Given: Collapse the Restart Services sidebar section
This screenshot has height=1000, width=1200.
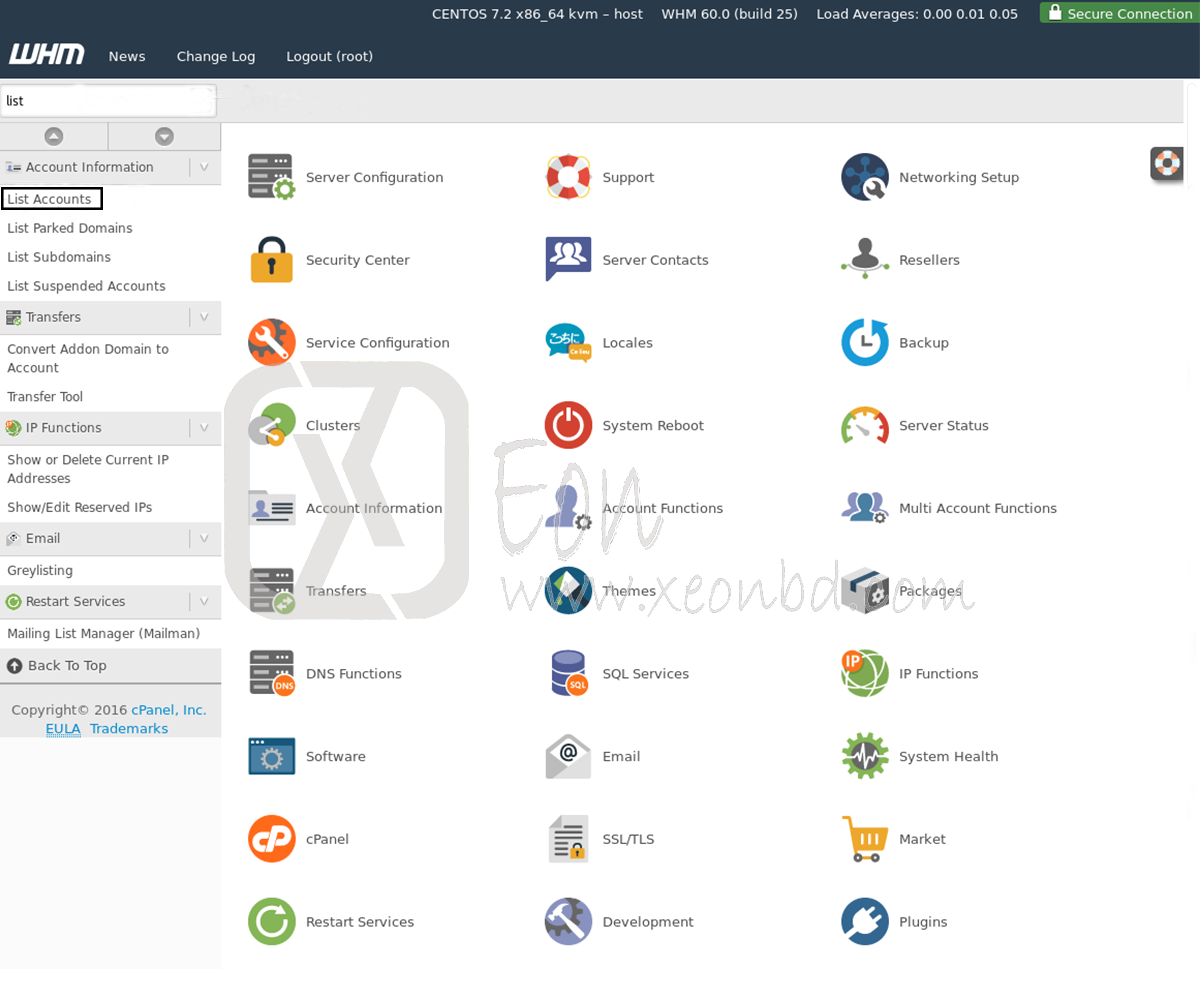Looking at the screenshot, I should click(204, 601).
